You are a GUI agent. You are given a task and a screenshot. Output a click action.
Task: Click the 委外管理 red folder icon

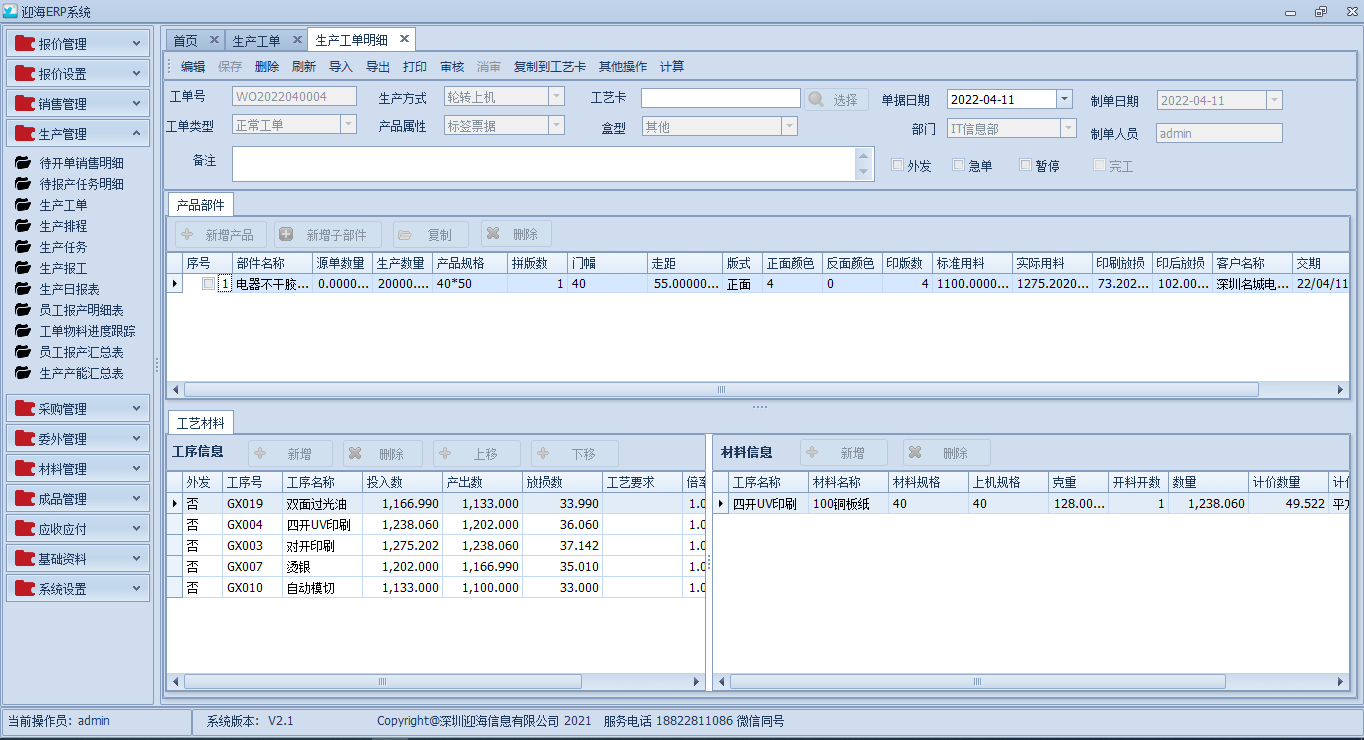(x=25, y=439)
